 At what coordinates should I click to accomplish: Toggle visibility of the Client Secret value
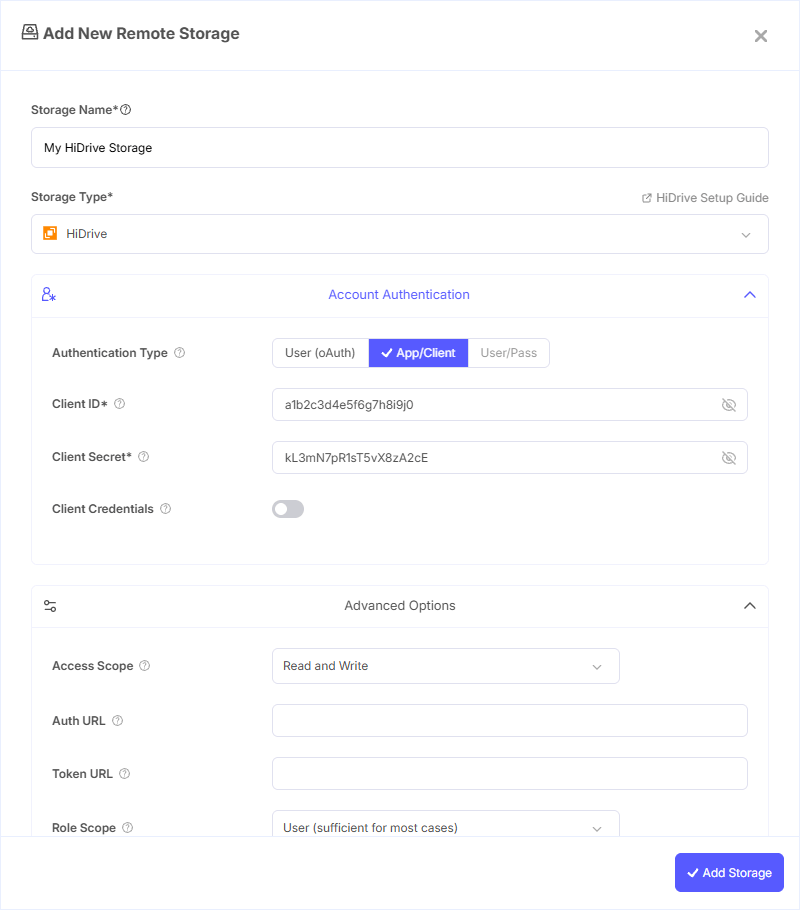[728, 458]
